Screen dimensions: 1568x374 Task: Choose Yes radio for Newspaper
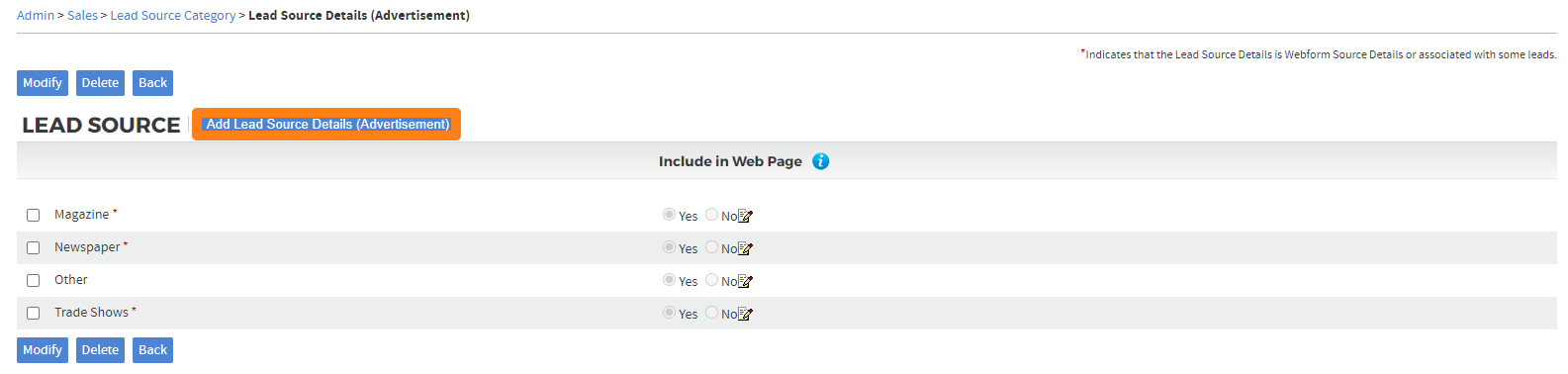pos(669,247)
